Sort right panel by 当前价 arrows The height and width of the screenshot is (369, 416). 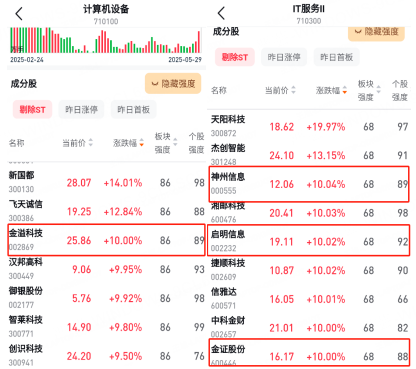pos(293,90)
